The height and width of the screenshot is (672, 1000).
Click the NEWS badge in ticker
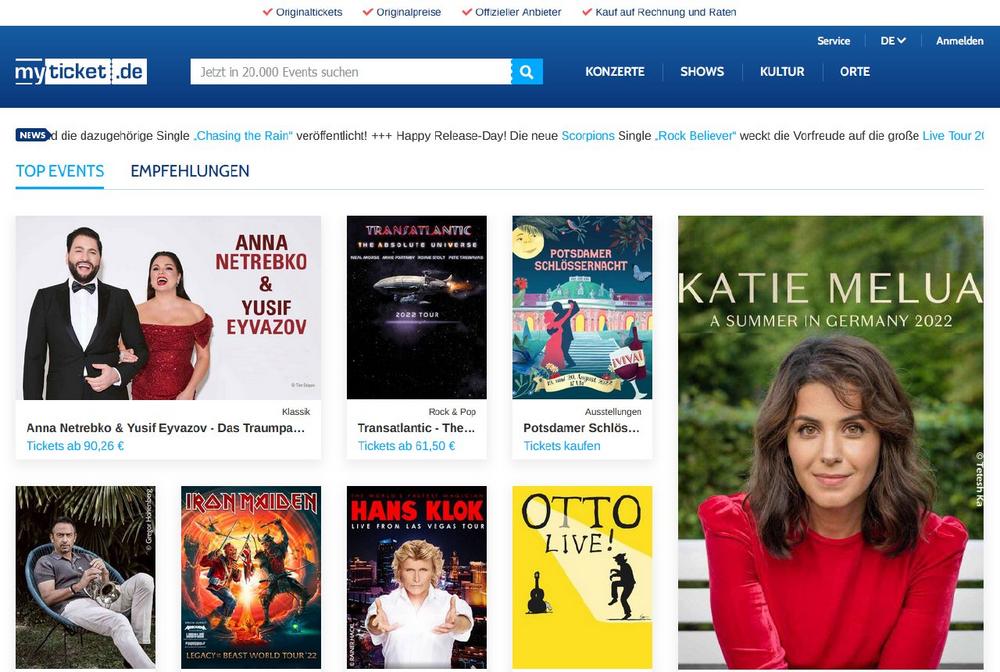tap(33, 135)
